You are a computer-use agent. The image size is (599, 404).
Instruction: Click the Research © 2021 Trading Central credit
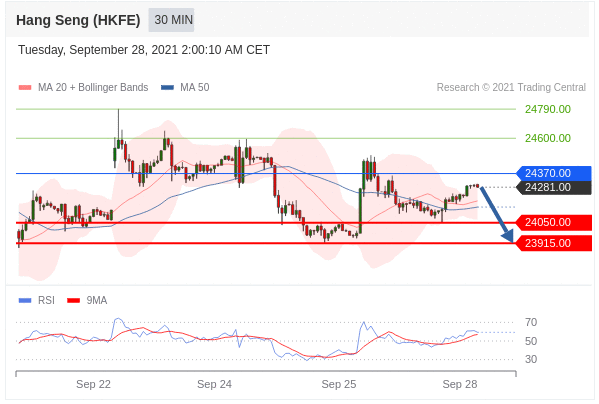click(x=511, y=87)
